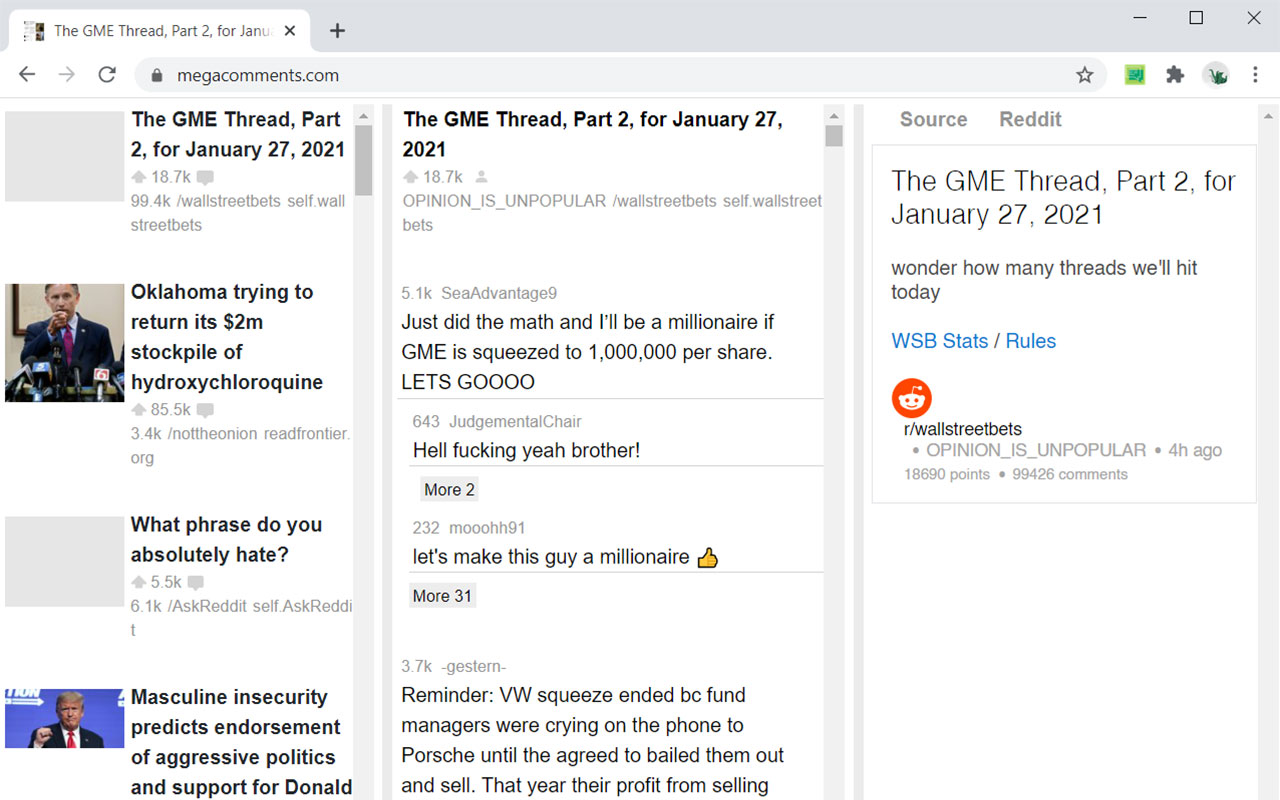Expand More 31 hidden replies
The width and height of the screenshot is (1280, 800).
(442, 595)
